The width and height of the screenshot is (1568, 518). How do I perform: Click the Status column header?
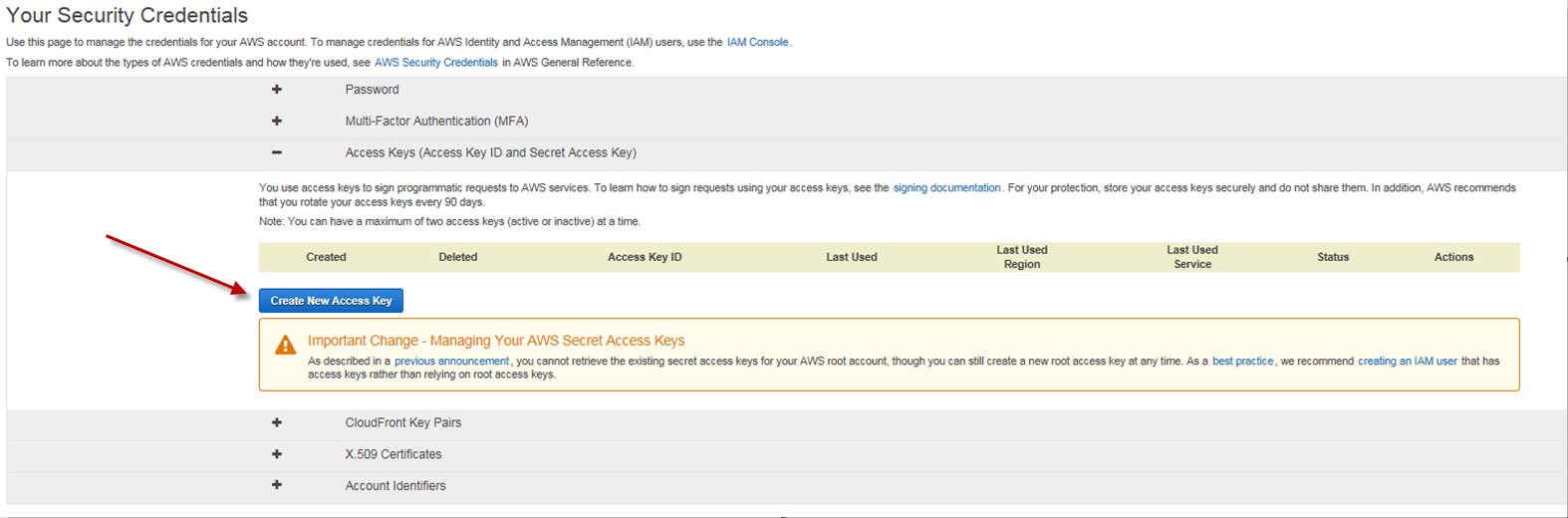(1332, 257)
